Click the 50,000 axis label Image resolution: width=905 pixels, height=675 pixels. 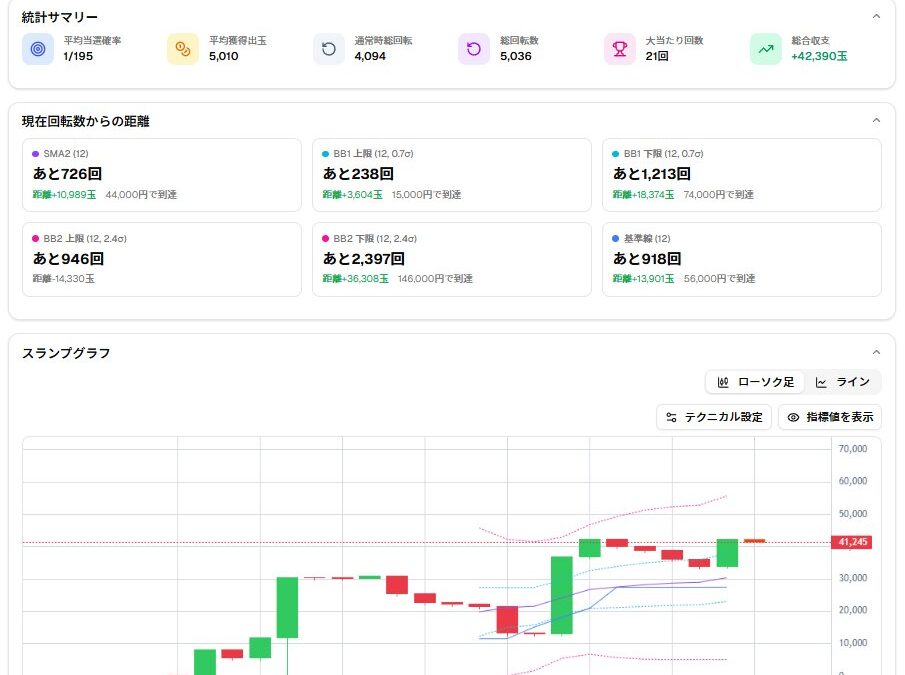(852, 513)
